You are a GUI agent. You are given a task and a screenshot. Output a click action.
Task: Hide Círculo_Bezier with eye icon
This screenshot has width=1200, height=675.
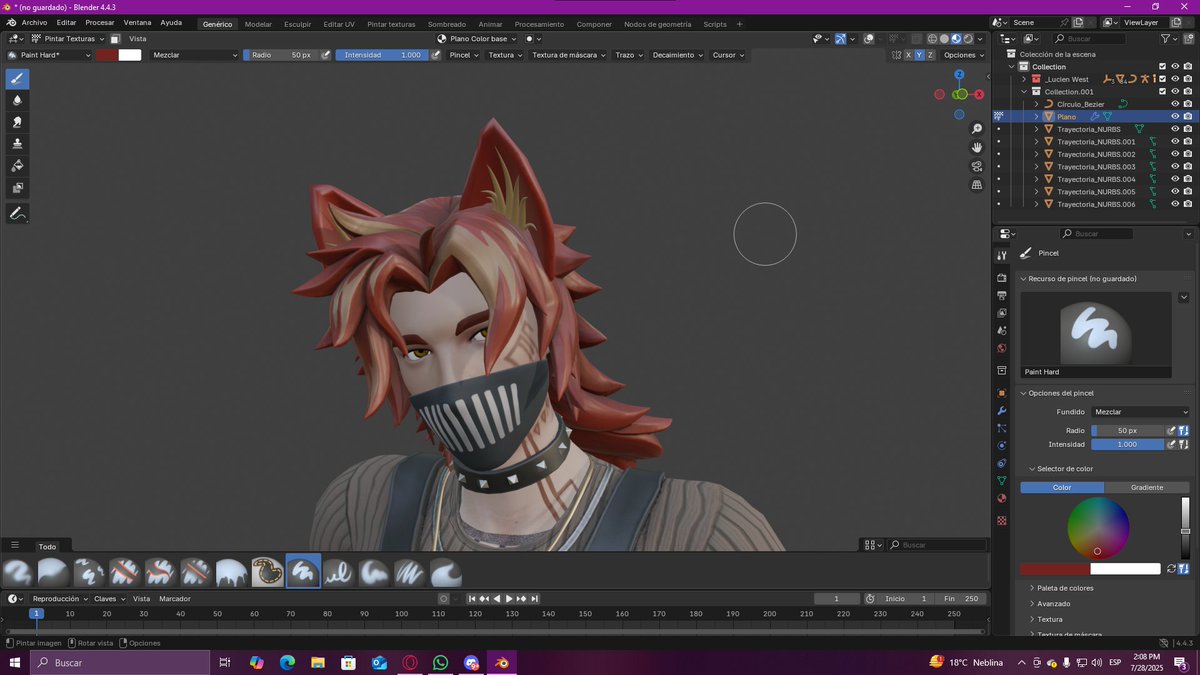(1175, 104)
